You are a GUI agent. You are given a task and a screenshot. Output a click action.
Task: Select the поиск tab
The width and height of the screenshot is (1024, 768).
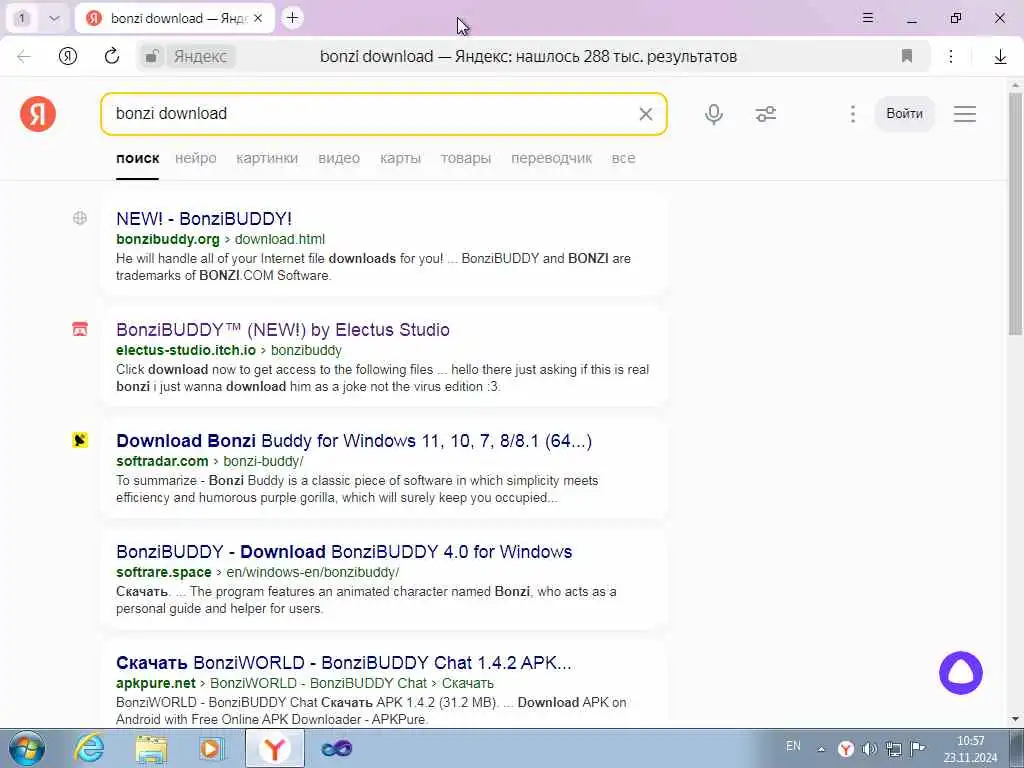pyautogui.click(x=137, y=158)
